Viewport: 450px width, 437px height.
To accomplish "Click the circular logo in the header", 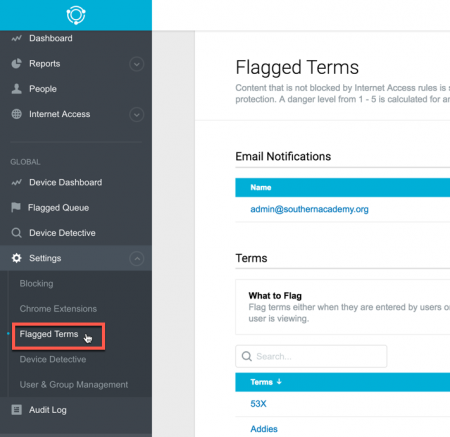I will click(76, 15).
